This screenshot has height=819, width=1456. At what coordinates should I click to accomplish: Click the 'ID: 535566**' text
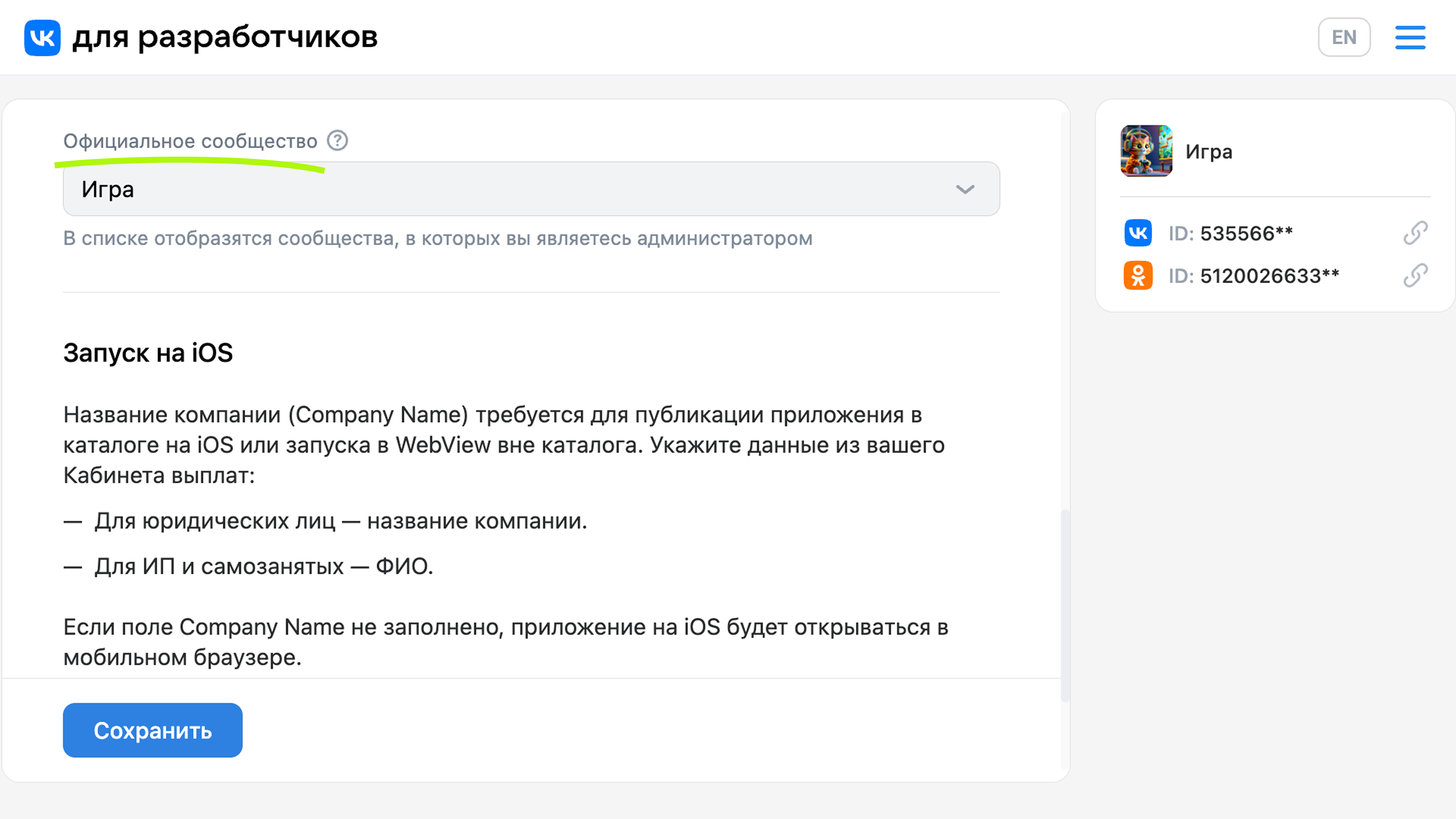click(1231, 233)
